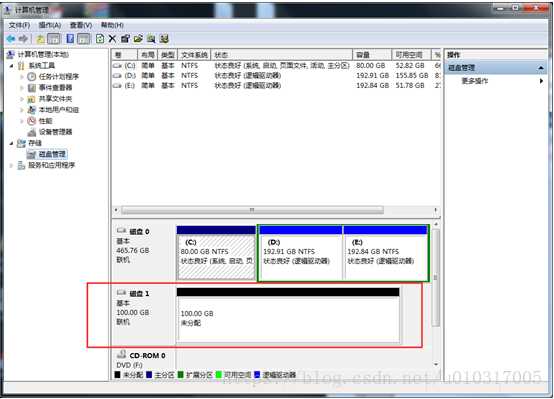
Task: Sort by the 状态 column header
Action: pyautogui.click(x=282, y=55)
